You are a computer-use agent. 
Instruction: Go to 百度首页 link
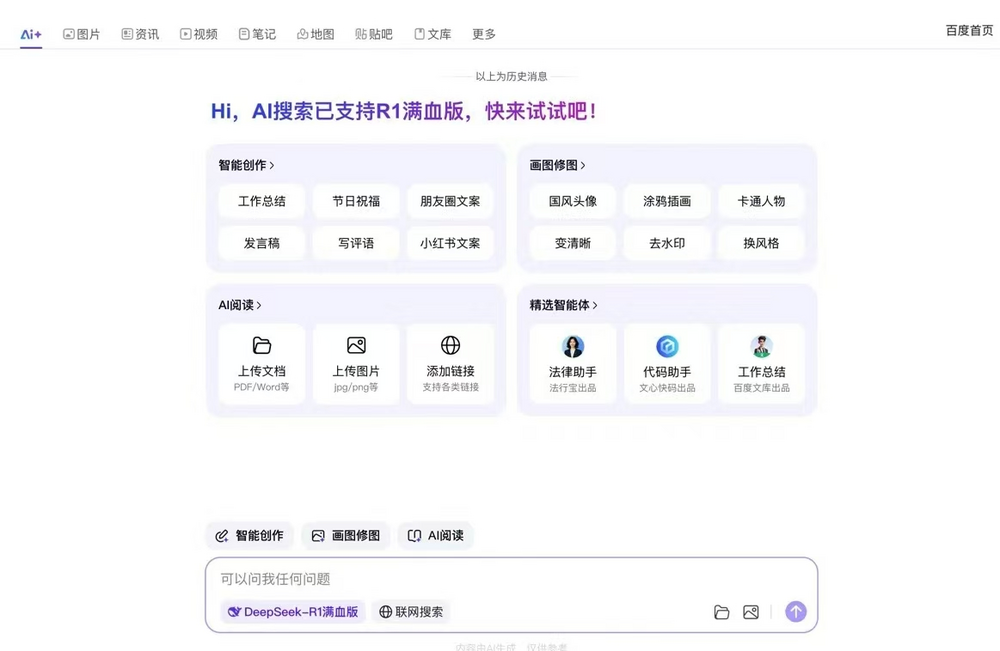[969, 31]
